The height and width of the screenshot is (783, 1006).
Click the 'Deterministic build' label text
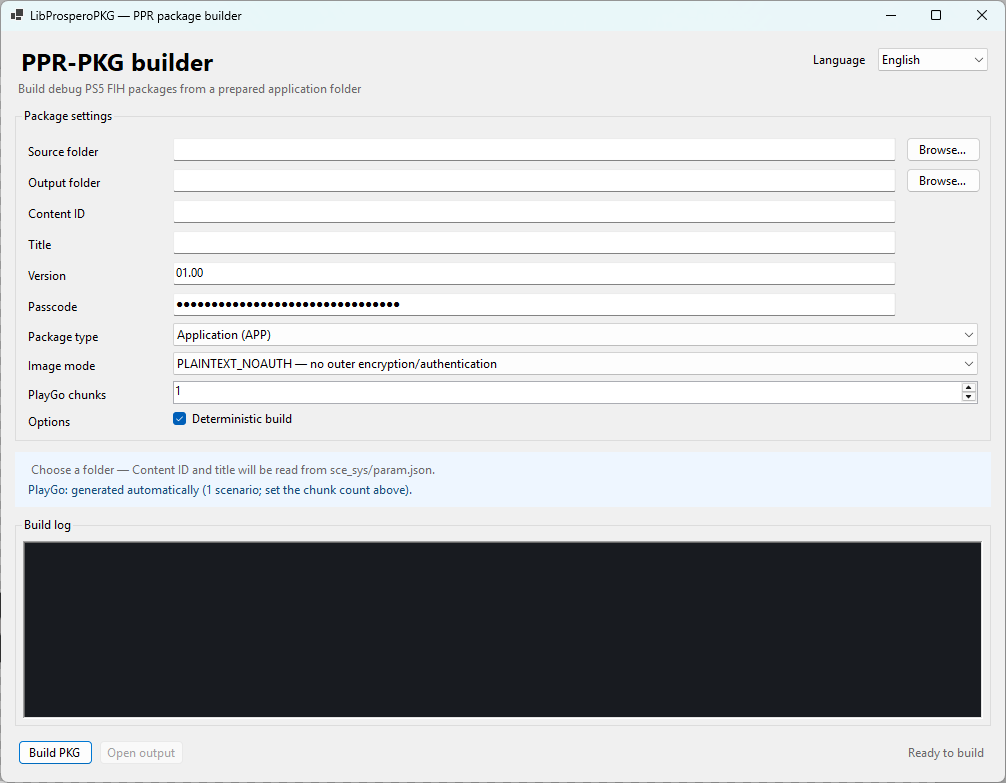242,419
